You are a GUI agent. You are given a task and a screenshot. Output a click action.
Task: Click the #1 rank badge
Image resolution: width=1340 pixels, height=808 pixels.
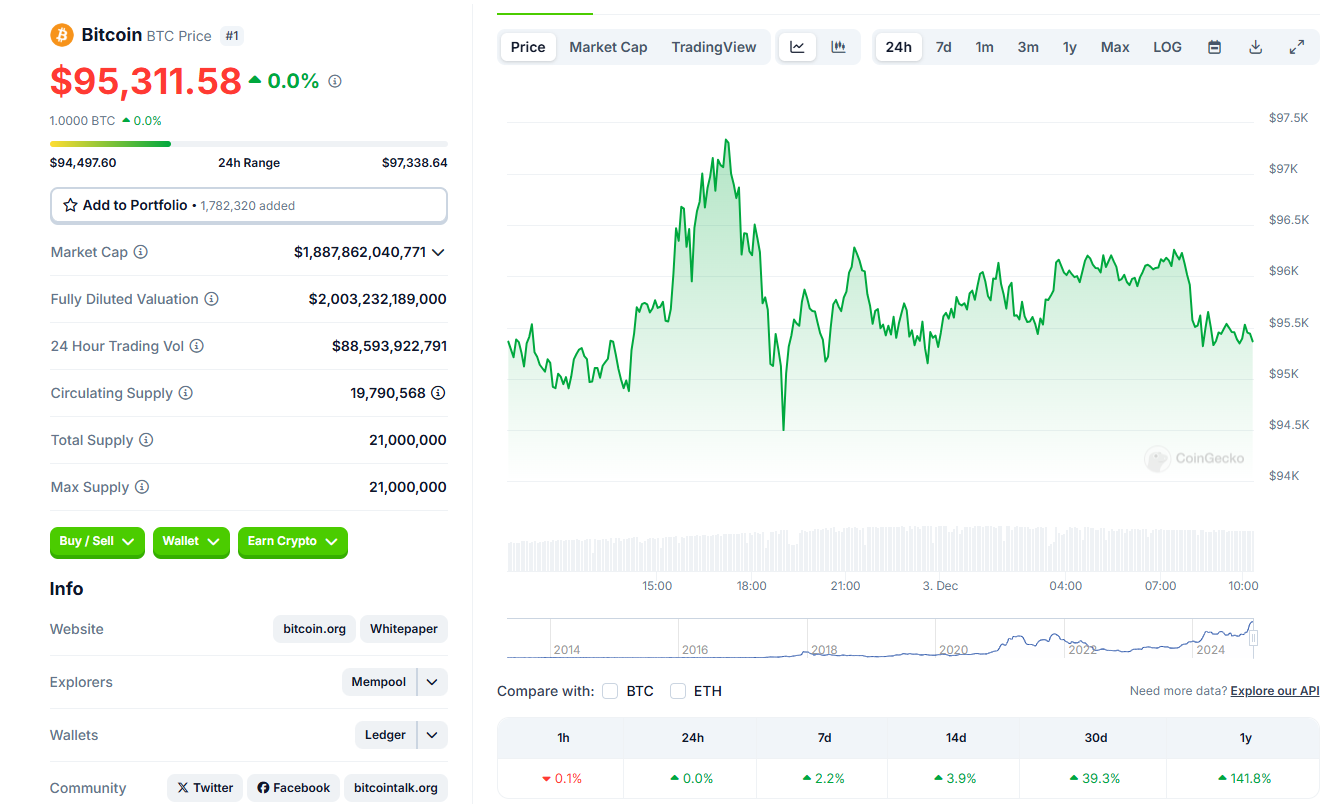[232, 36]
